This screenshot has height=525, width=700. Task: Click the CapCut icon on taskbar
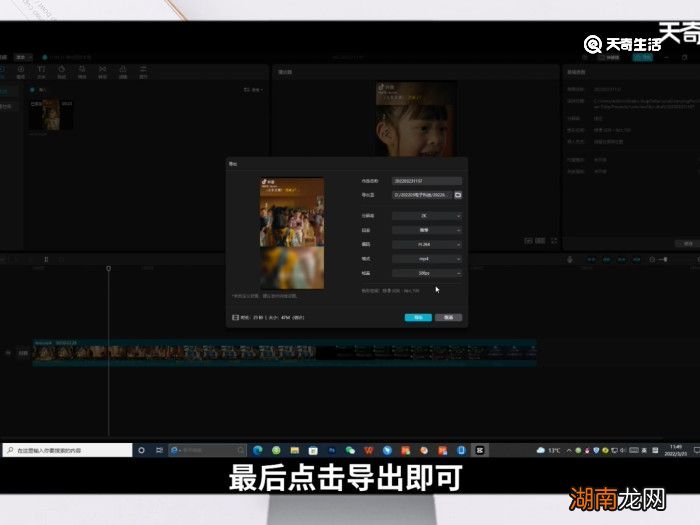(480, 450)
